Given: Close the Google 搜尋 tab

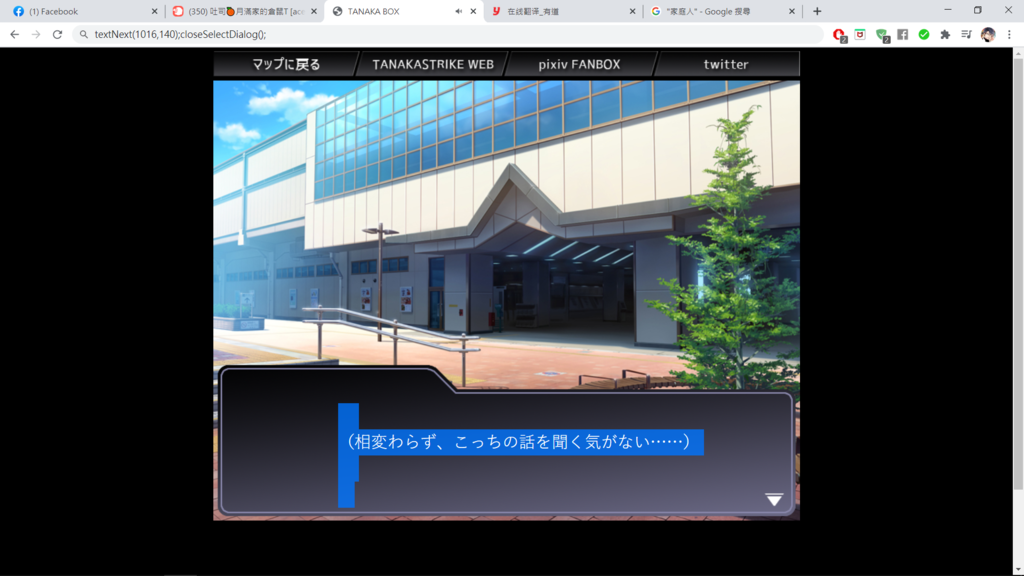Looking at the screenshot, I should (792, 11).
